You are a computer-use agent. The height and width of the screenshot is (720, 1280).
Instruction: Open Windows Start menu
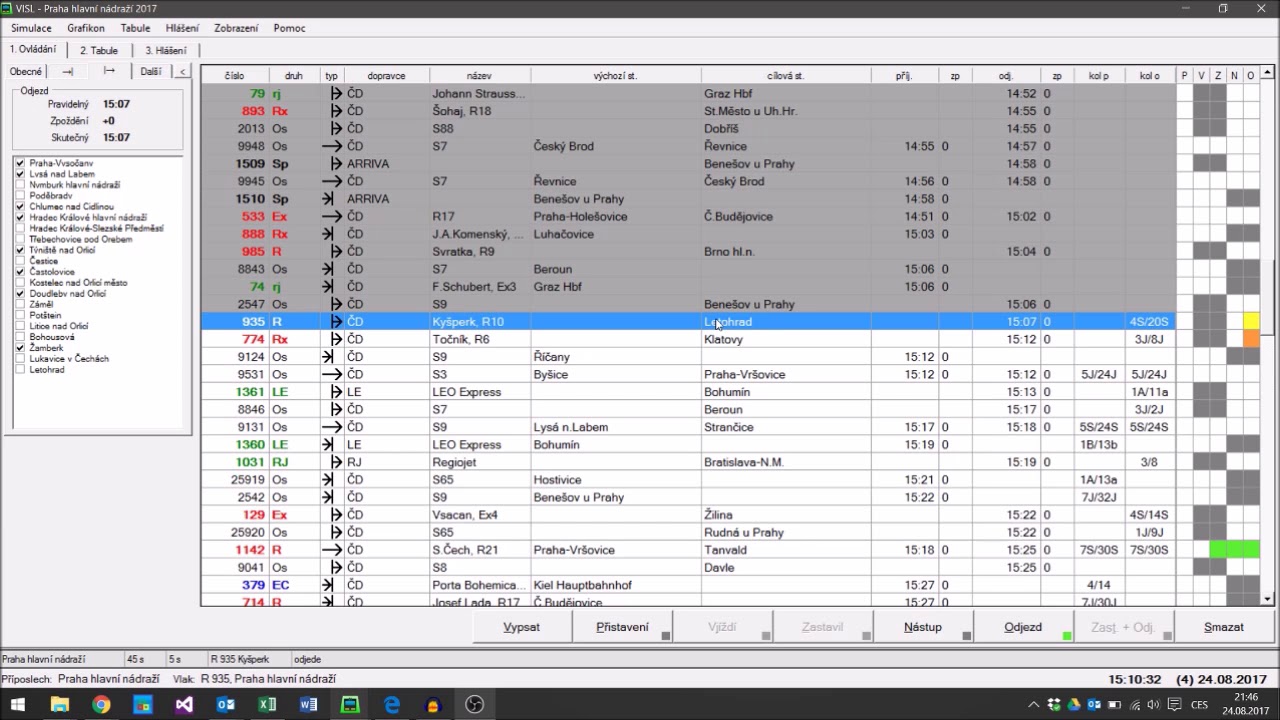[18, 705]
